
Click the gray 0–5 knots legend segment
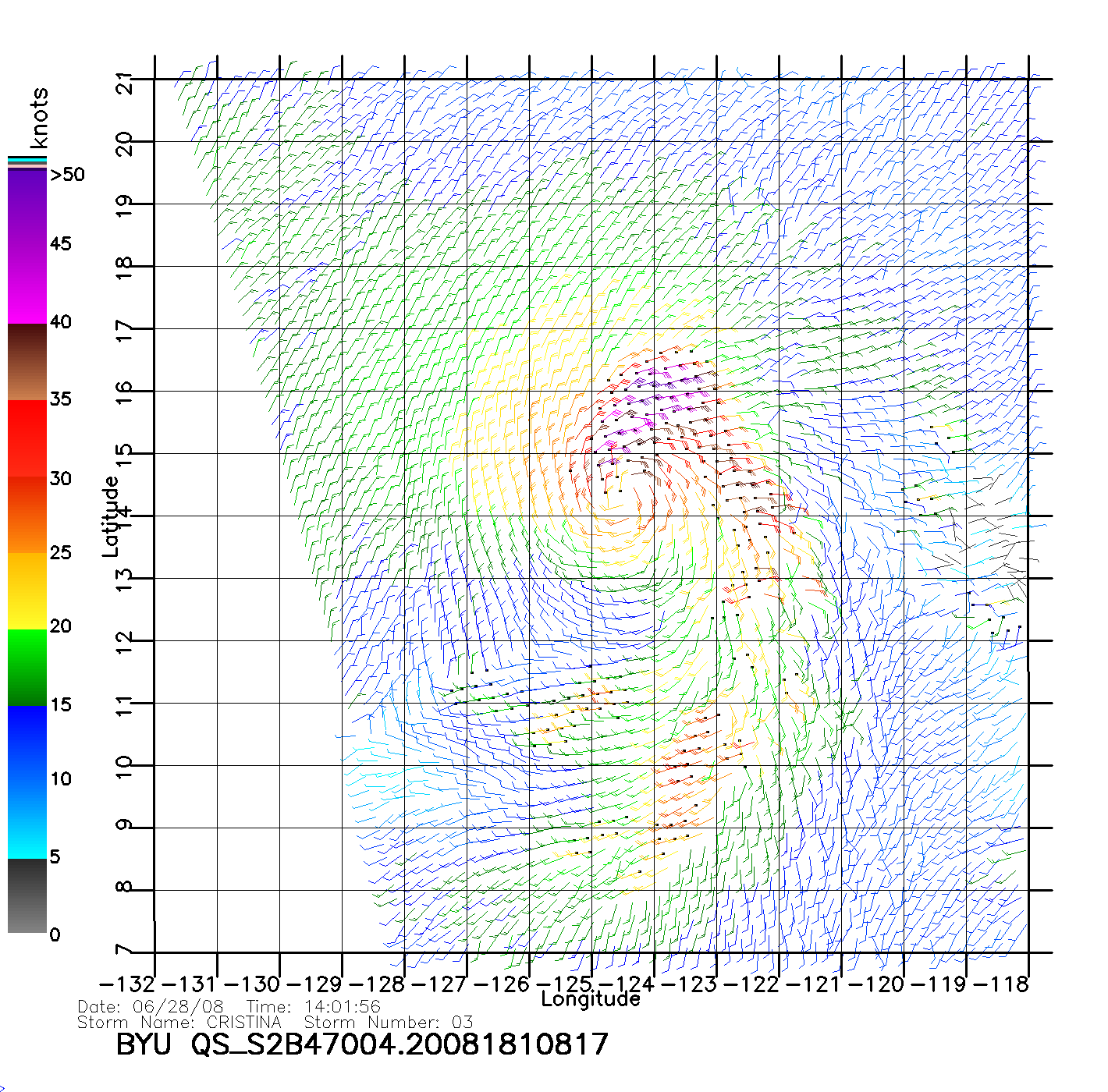click(27, 895)
